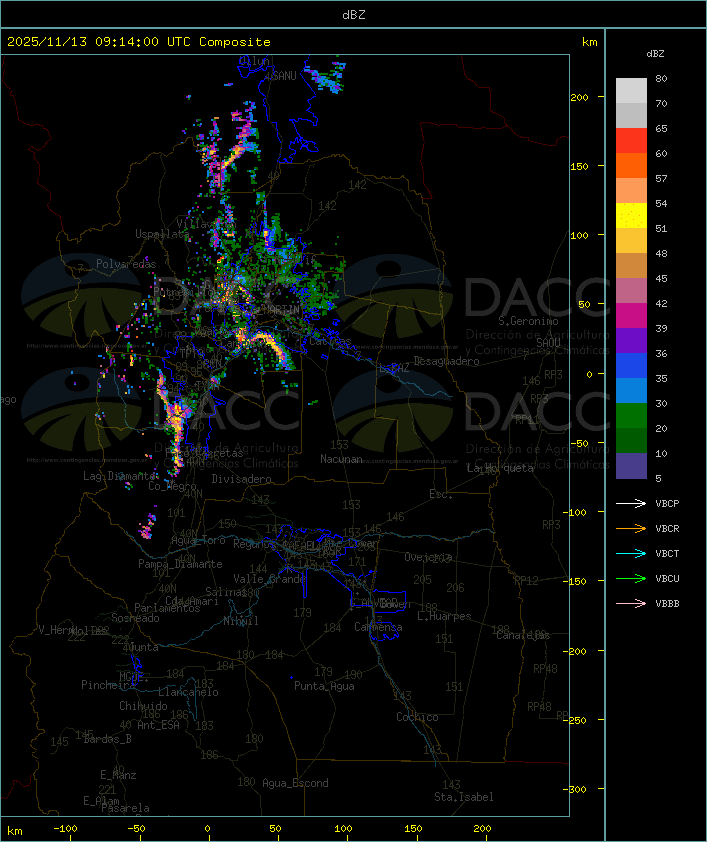Click the cyan VBCT arrow icon
This screenshot has width=707, height=842.
click(x=631, y=553)
